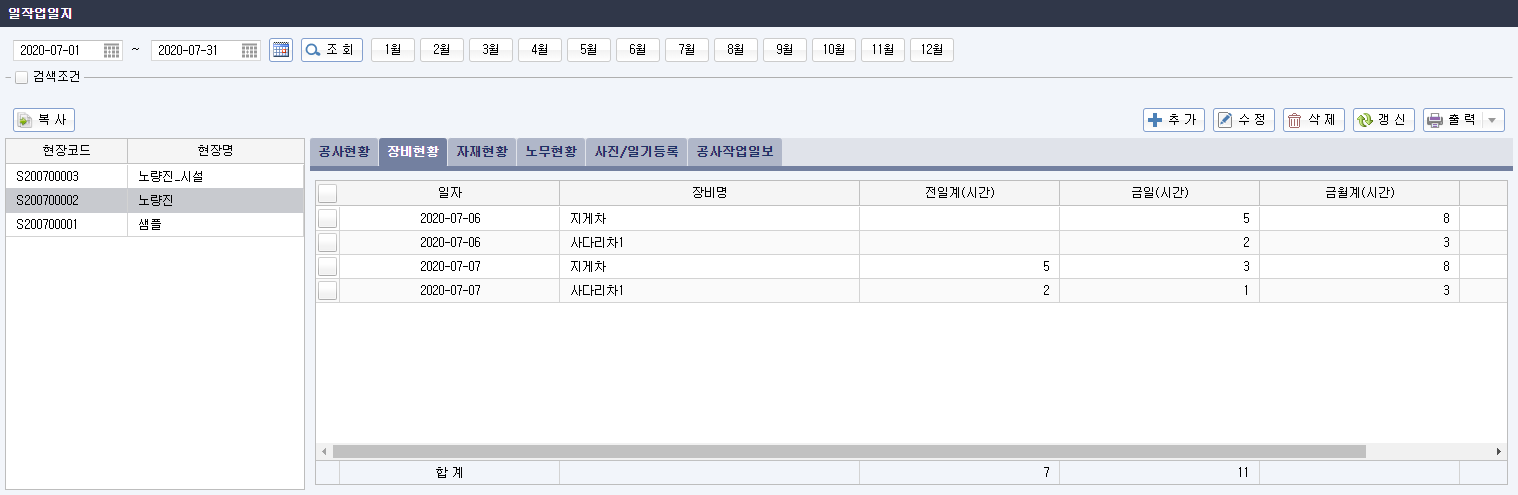1518x495 pixels.
Task: Switch to the 노무현황 tab
Action: [551, 152]
